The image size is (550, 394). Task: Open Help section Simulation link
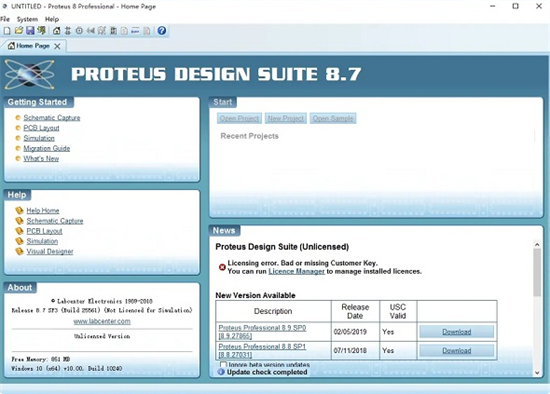tap(42, 241)
